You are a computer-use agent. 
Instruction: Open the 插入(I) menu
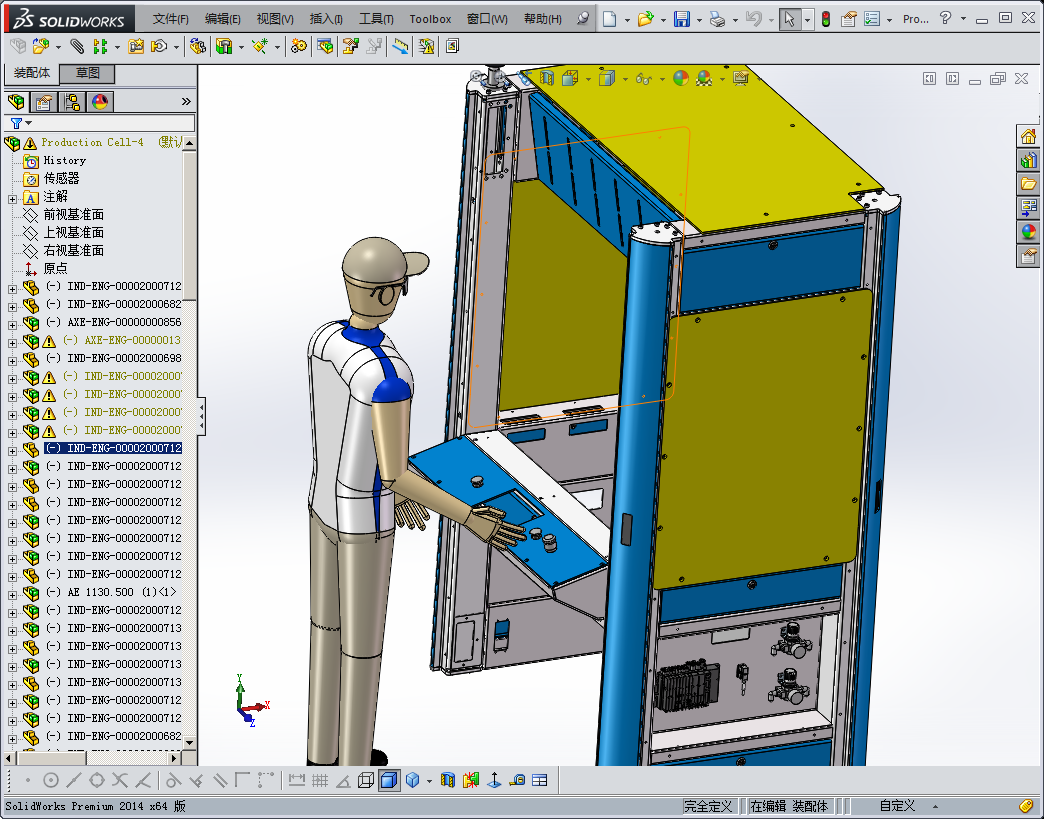pos(326,19)
